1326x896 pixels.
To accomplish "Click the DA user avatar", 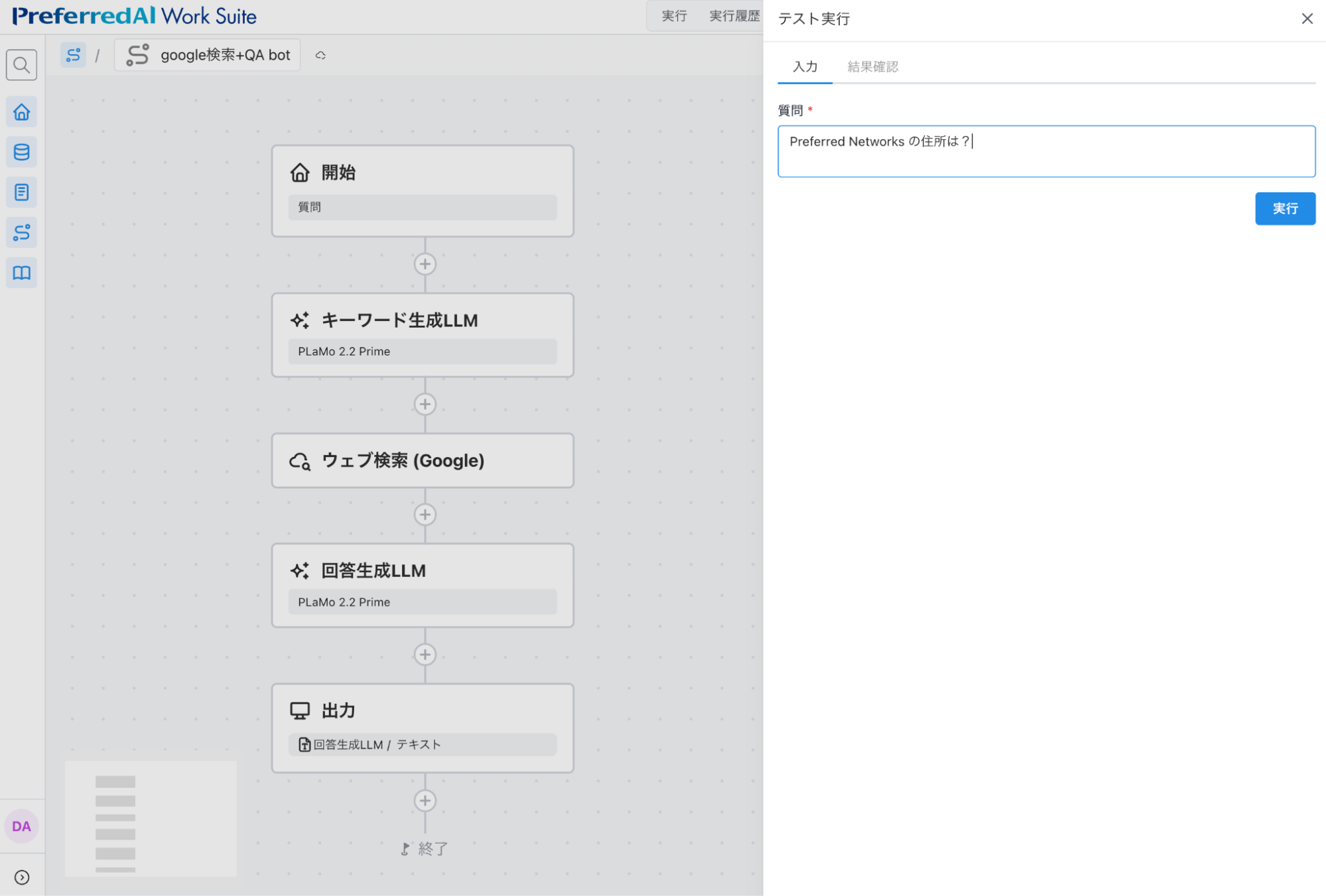I will pos(21,826).
